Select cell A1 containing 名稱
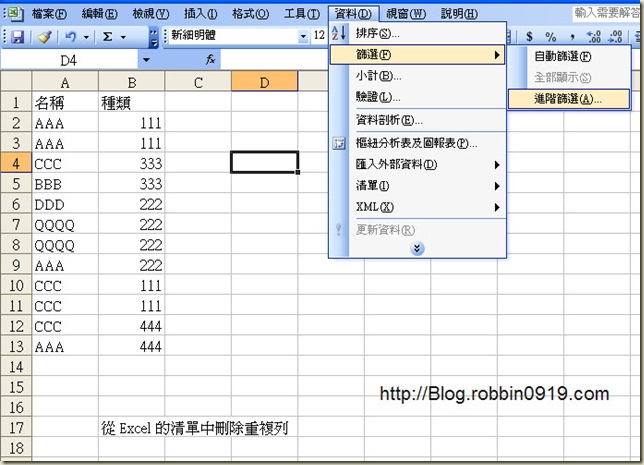 tap(65, 102)
